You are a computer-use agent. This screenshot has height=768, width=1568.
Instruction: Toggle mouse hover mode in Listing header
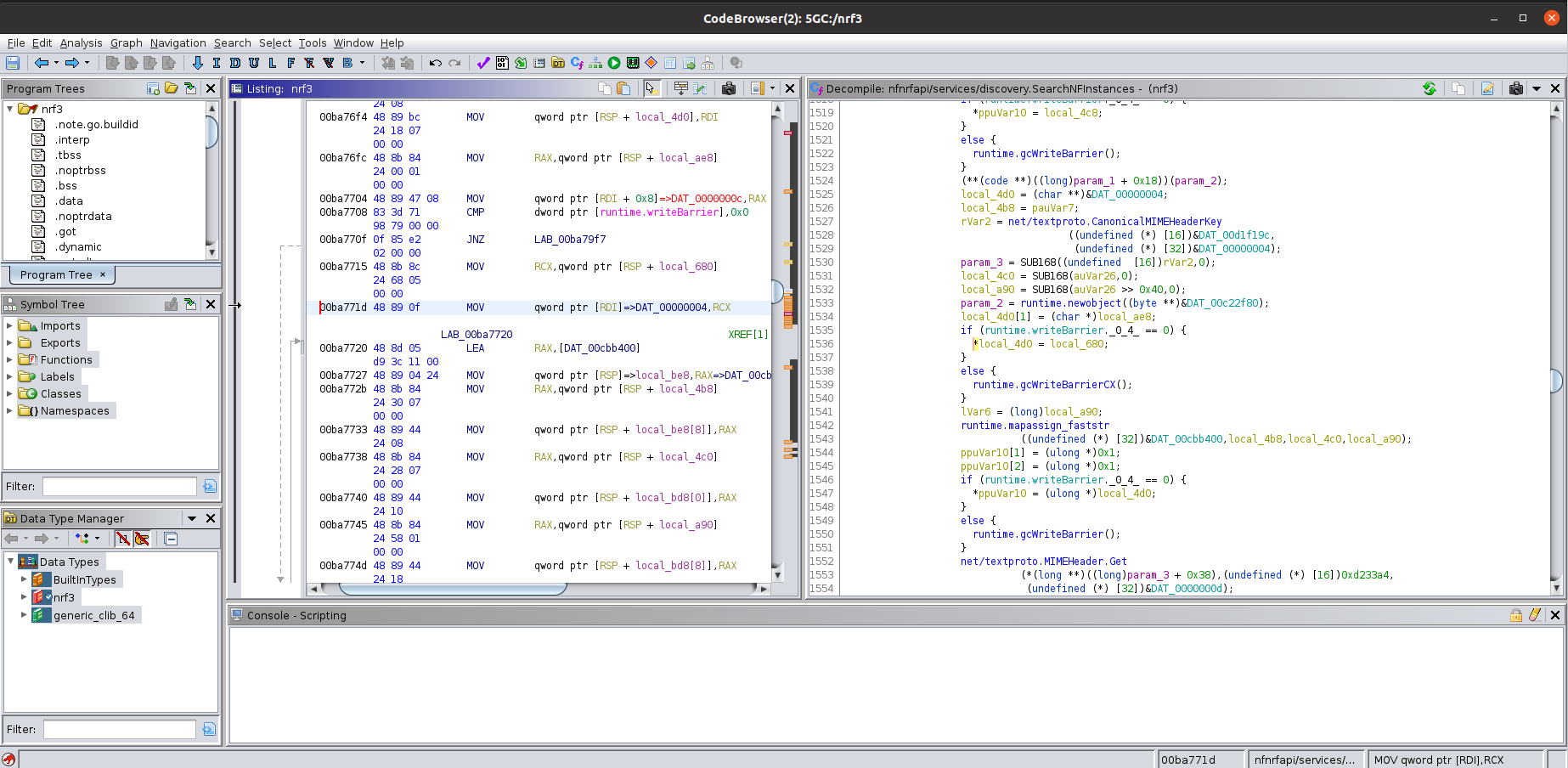[651, 88]
